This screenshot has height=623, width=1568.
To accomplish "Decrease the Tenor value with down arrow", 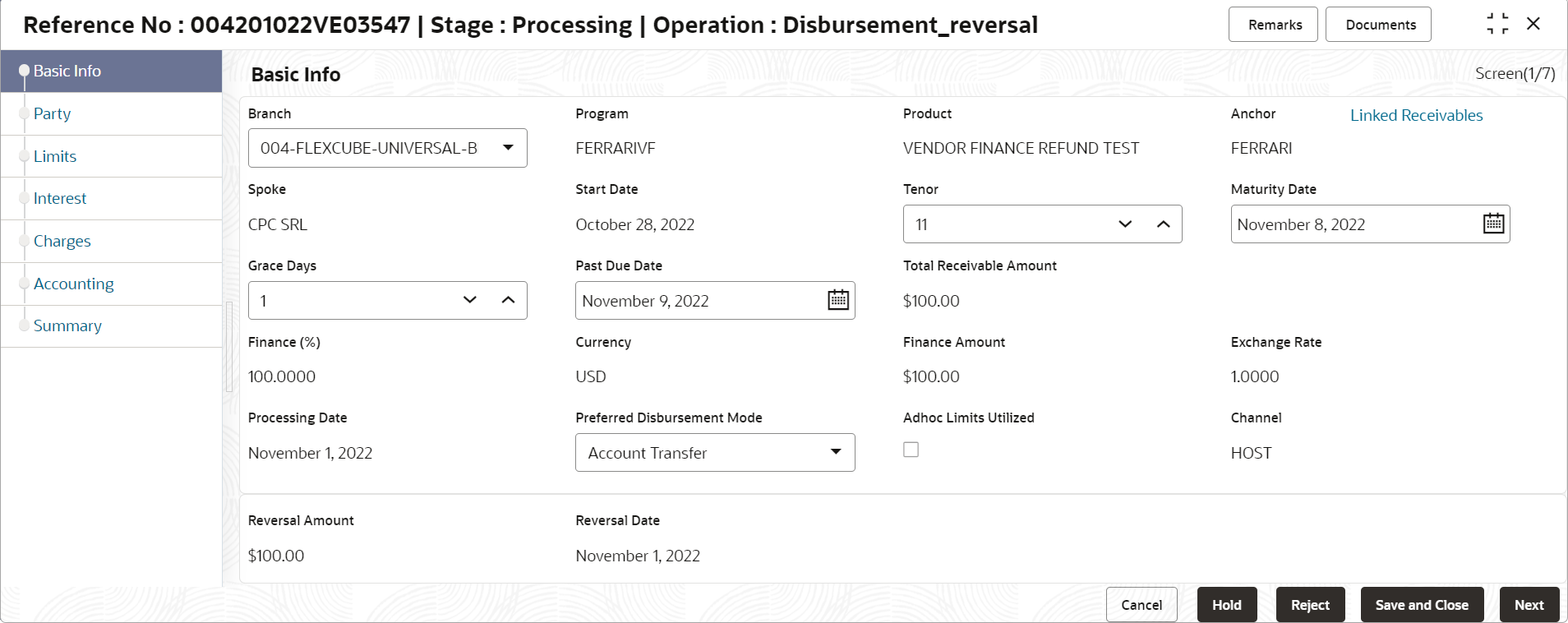I will click(1125, 224).
